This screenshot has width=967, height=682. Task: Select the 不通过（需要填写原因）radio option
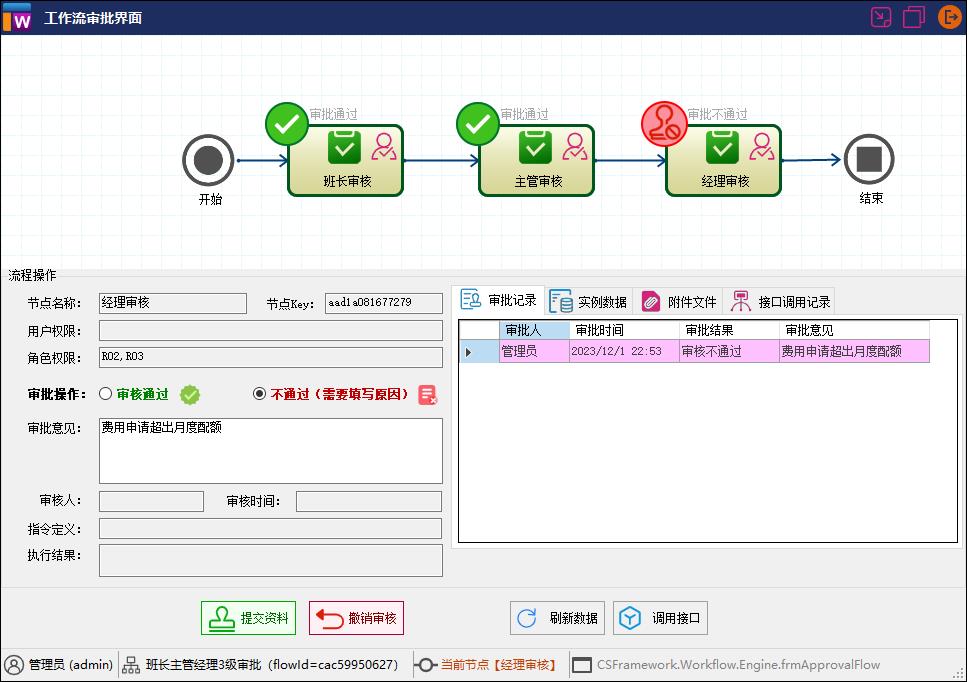pyautogui.click(x=258, y=394)
